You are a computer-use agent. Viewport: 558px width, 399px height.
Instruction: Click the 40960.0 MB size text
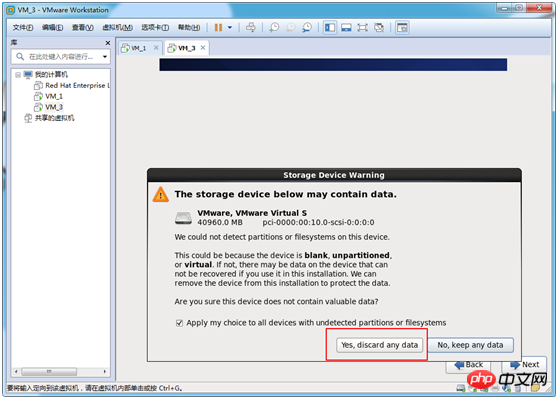220,222
